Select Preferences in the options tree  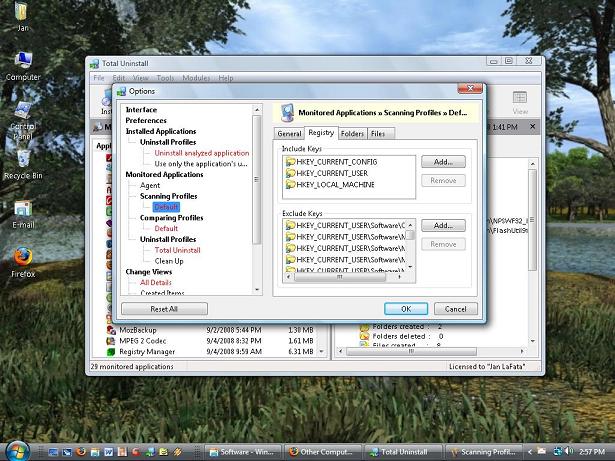[x=146, y=120]
